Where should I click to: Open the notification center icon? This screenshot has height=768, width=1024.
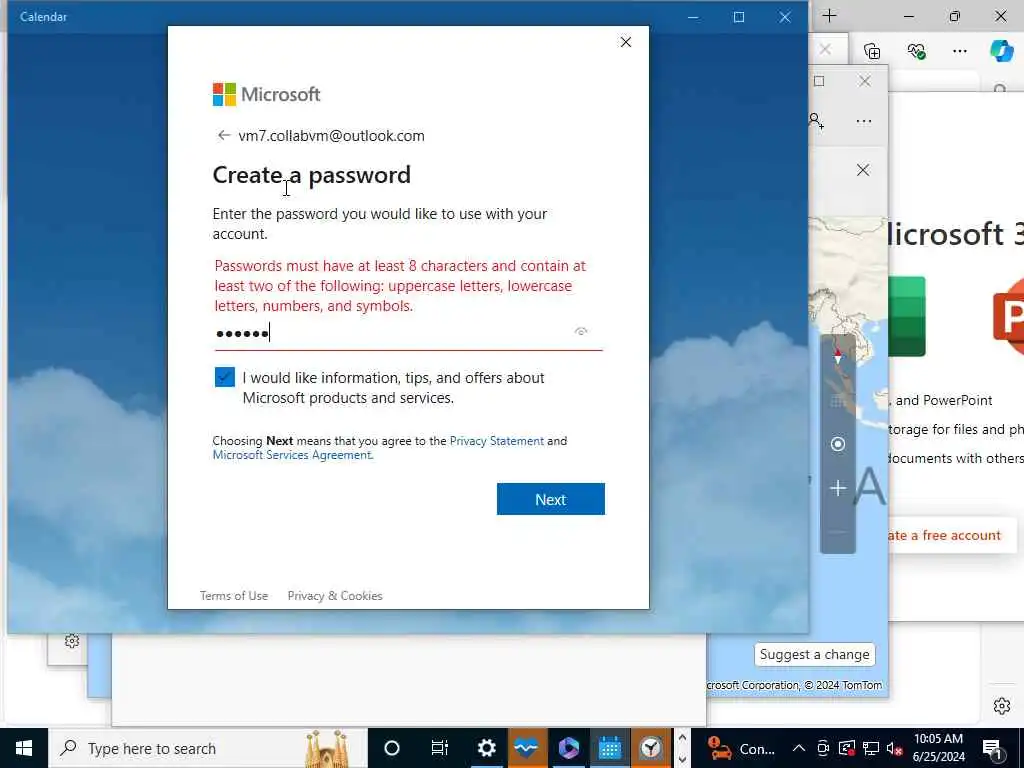pos(992,748)
